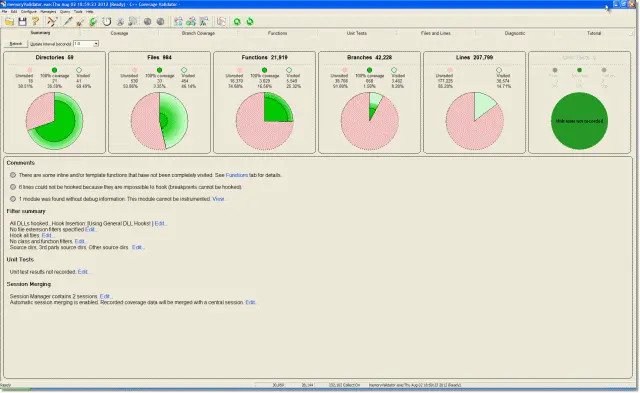Click the third session chart toolbar icon

204,22
